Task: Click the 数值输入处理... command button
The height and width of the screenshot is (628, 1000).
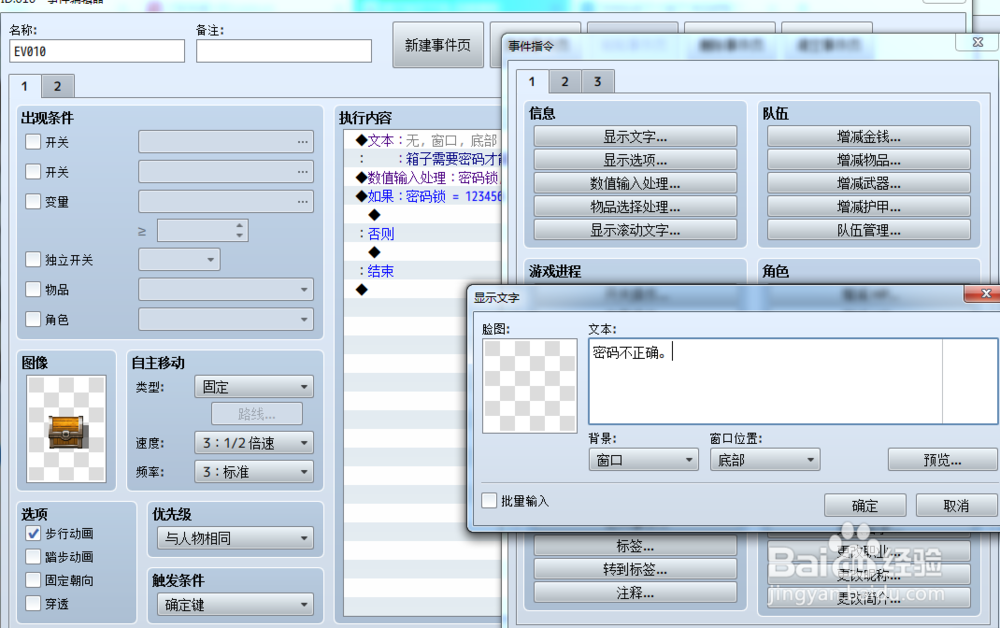Action: click(x=635, y=184)
